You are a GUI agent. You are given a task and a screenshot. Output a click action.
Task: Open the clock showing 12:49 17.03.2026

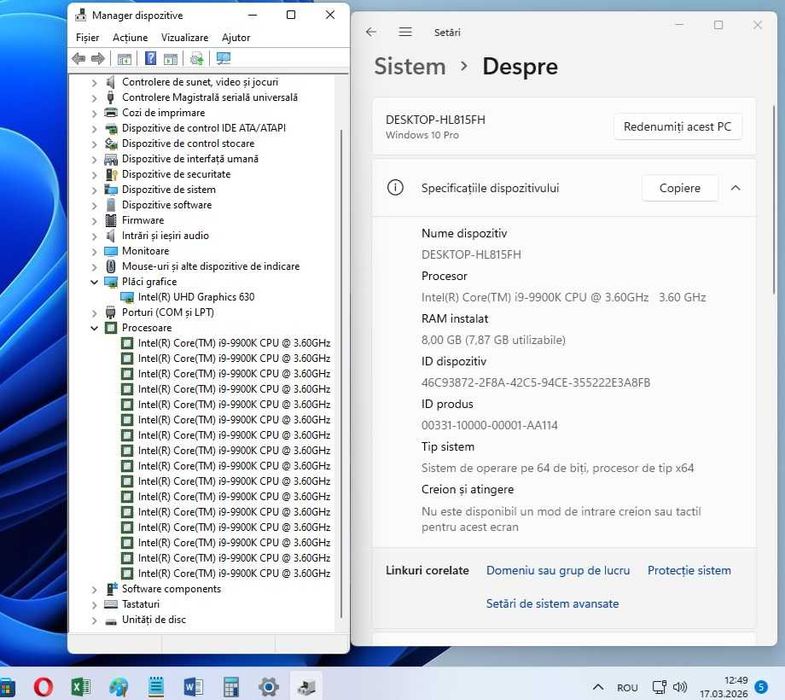724,687
